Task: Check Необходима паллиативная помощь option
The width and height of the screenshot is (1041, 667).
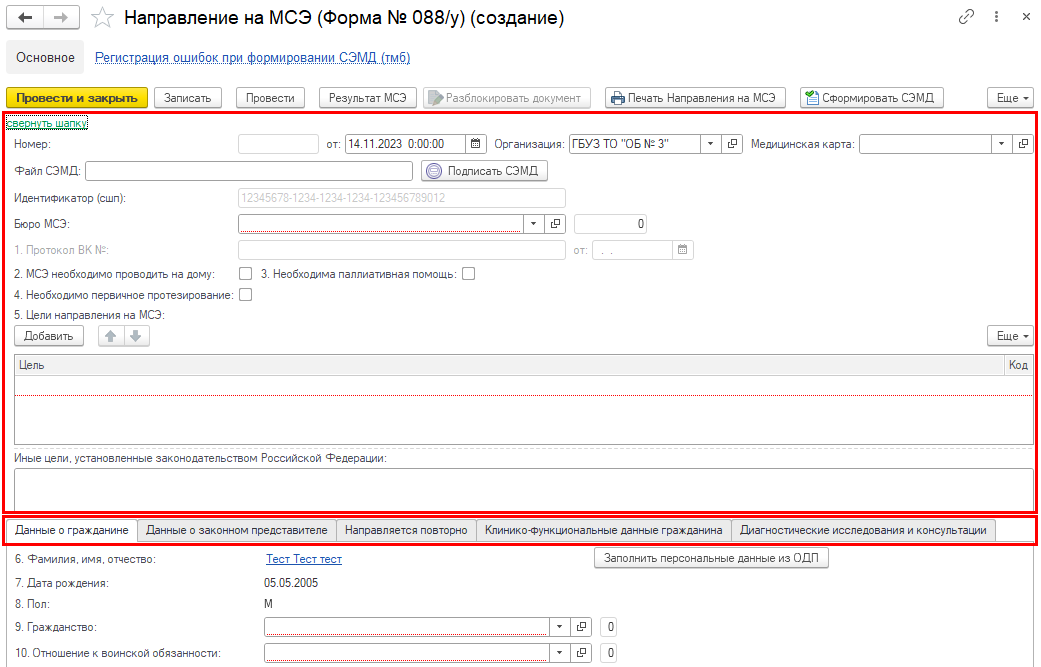Action: (x=468, y=273)
